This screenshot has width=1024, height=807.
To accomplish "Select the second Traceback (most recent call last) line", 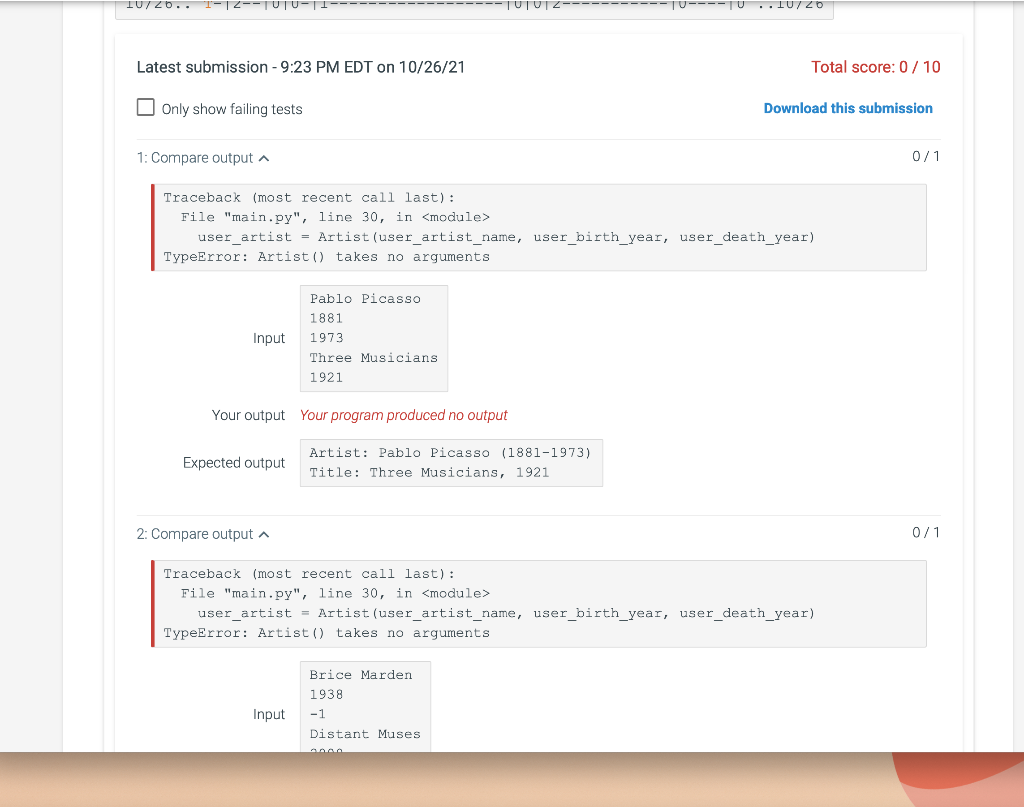I will tap(309, 573).
